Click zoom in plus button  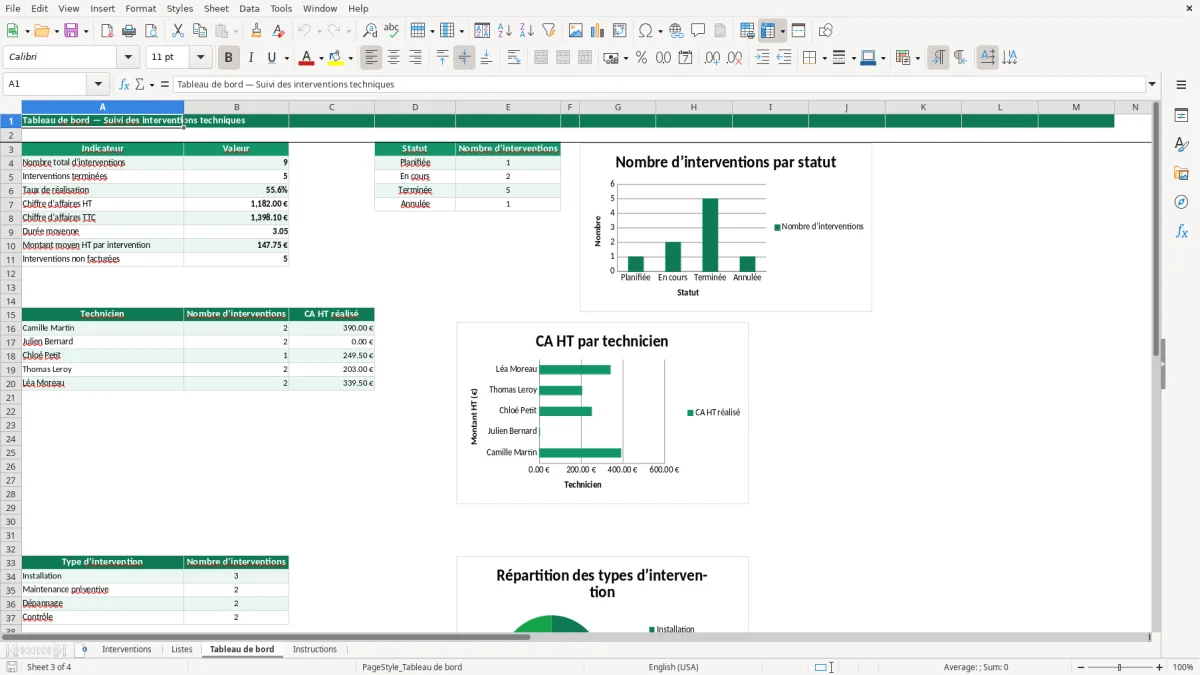coord(1160,667)
